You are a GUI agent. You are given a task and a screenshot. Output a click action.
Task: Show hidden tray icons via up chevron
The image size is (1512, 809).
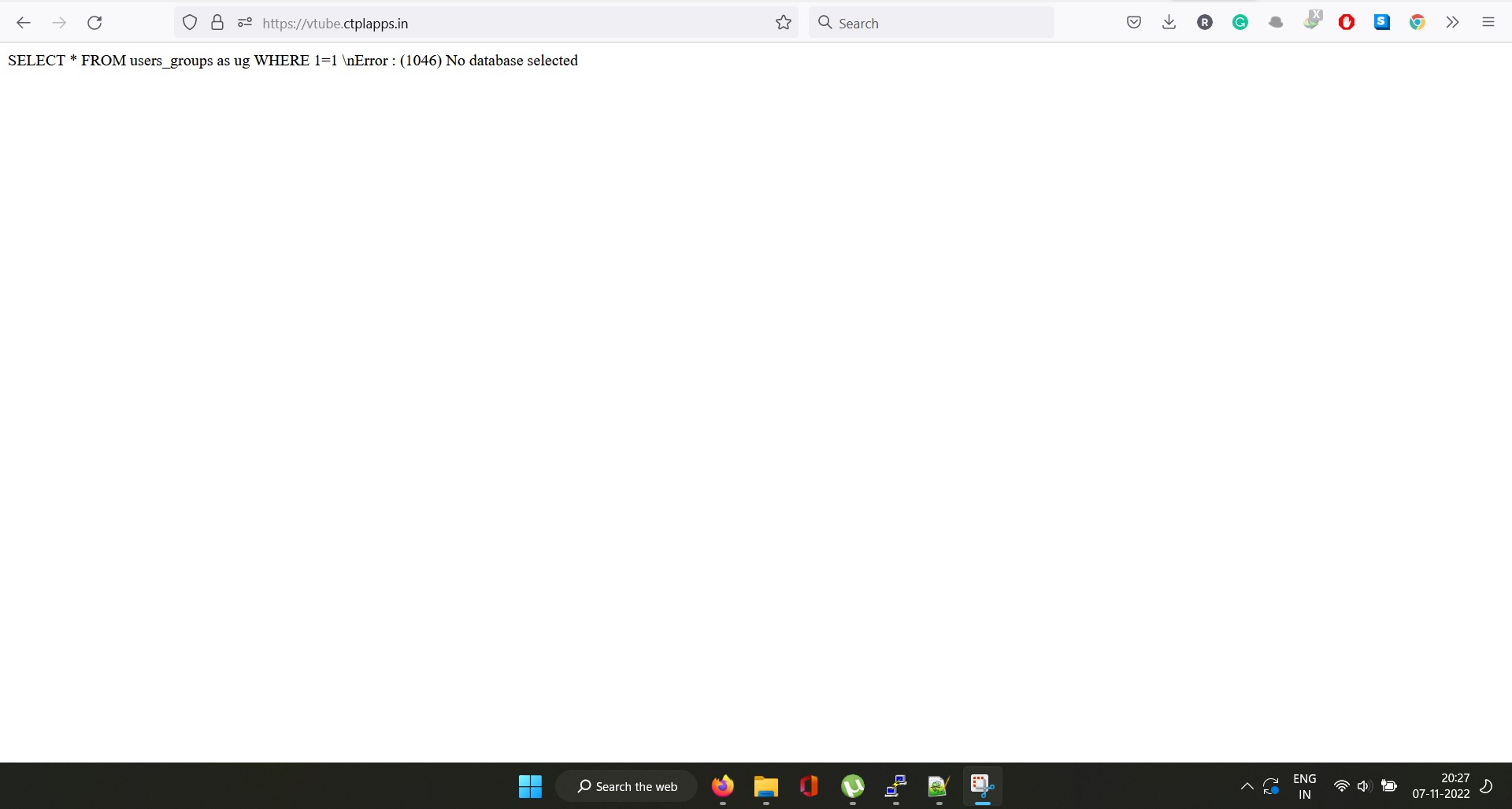[1246, 785]
